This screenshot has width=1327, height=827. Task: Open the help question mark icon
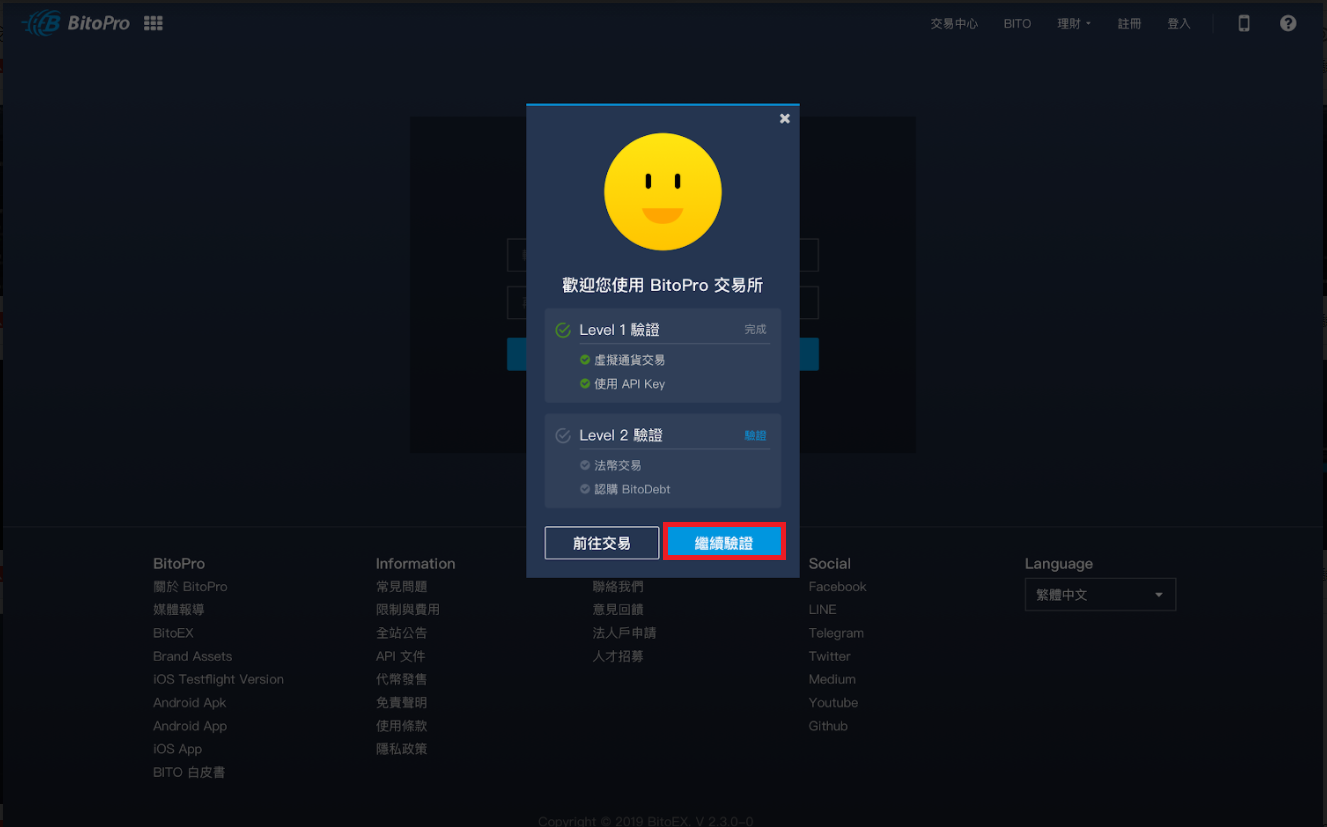click(1288, 23)
